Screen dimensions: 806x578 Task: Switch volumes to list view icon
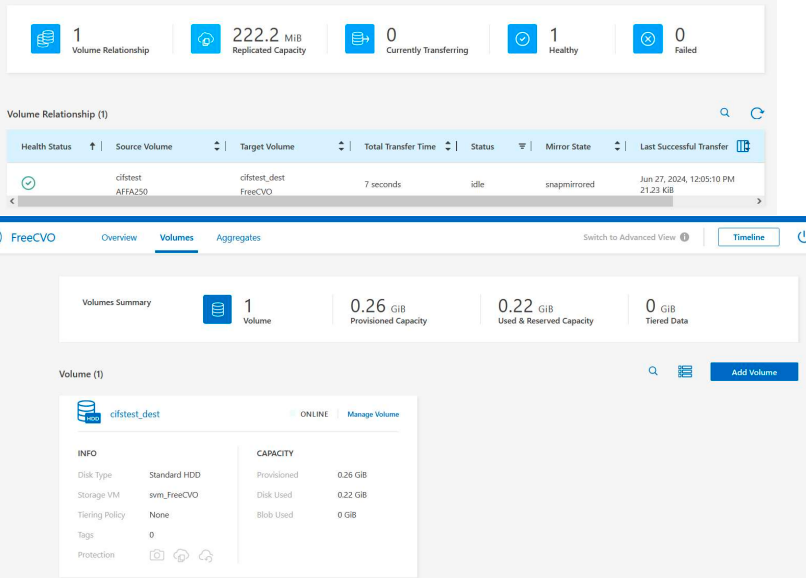point(685,371)
